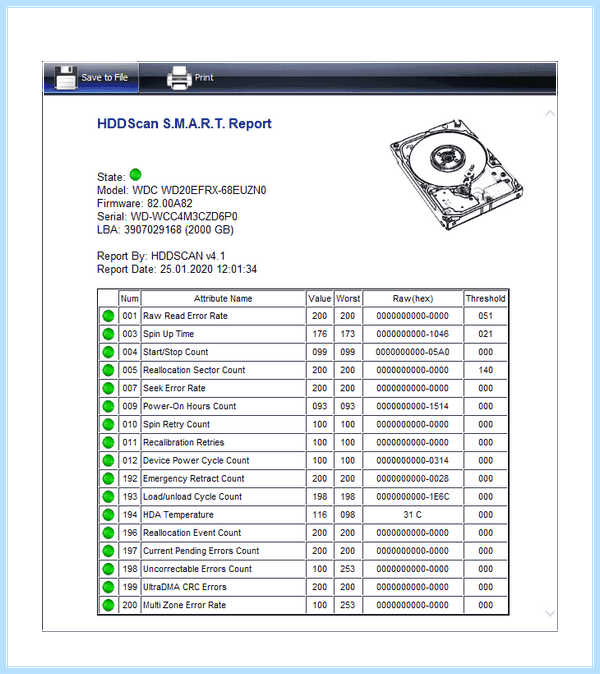Click the 176 value in Spin Up Time row
The image size is (600, 674).
pos(319,334)
